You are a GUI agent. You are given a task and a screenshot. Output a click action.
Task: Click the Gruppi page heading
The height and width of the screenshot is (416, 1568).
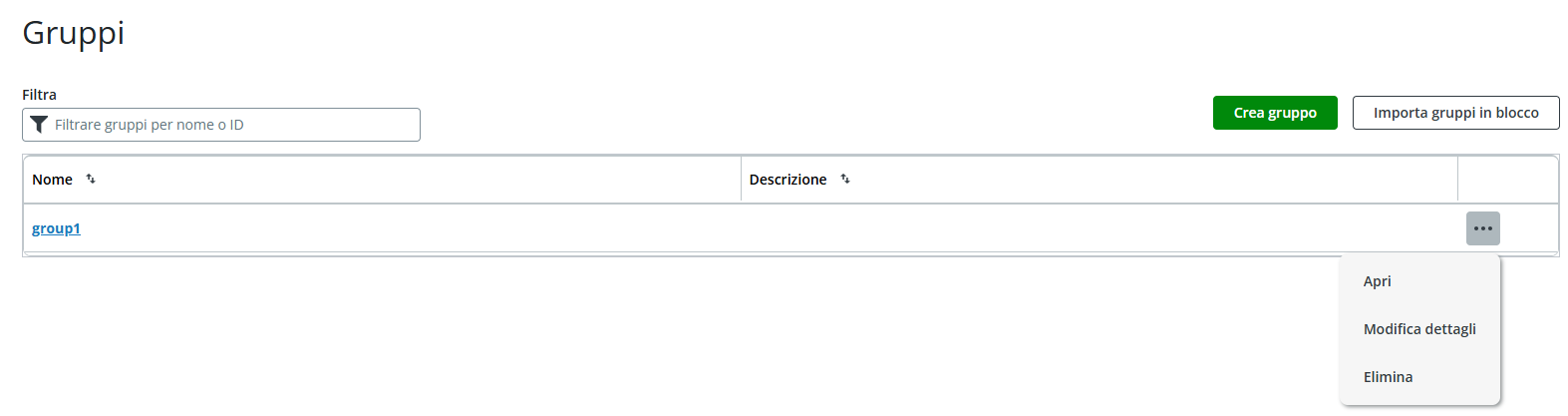coord(74,33)
